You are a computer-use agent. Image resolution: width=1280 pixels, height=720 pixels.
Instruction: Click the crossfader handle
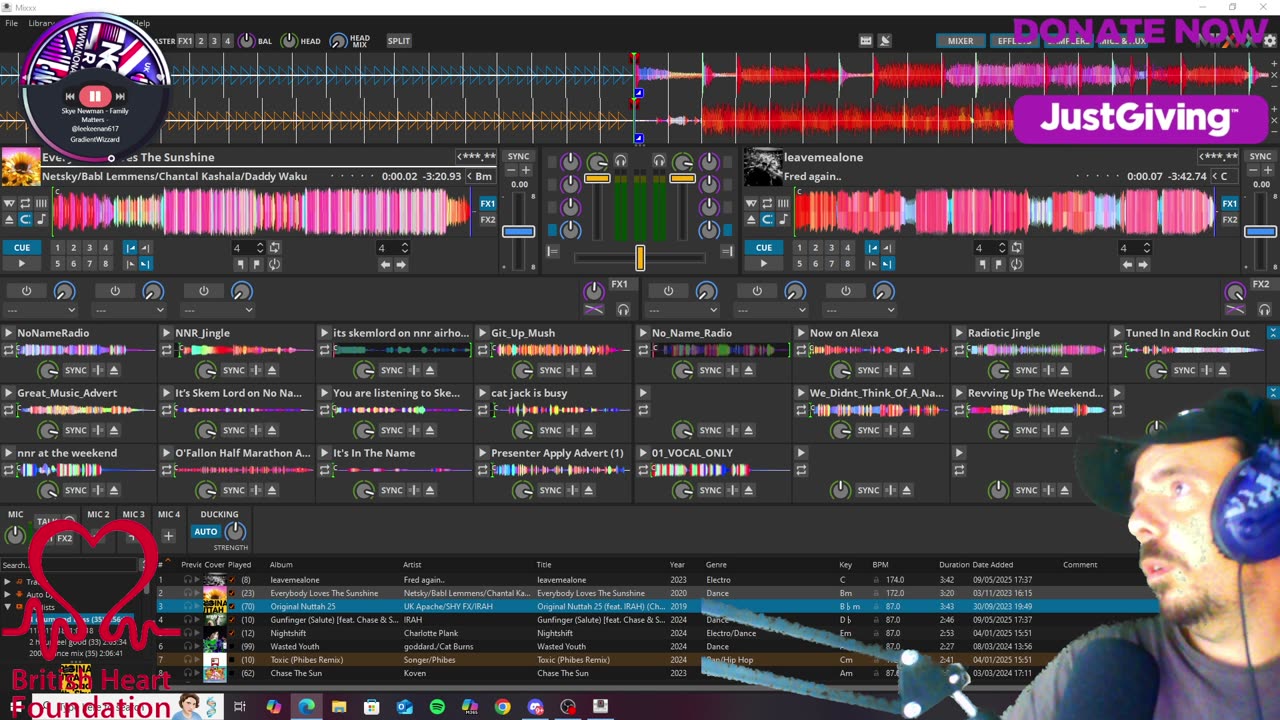pos(640,258)
